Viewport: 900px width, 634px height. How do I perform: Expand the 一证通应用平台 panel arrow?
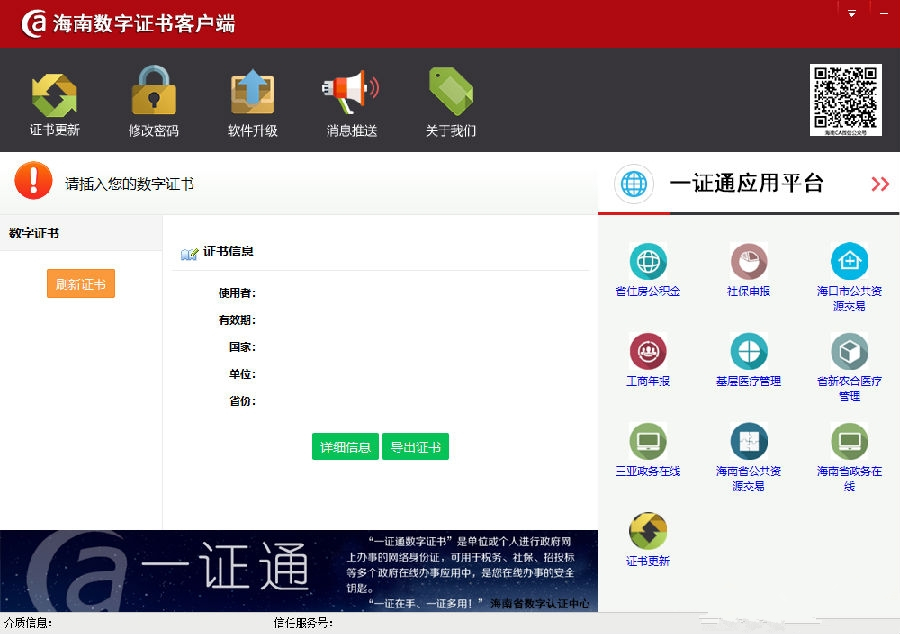pos(881,184)
